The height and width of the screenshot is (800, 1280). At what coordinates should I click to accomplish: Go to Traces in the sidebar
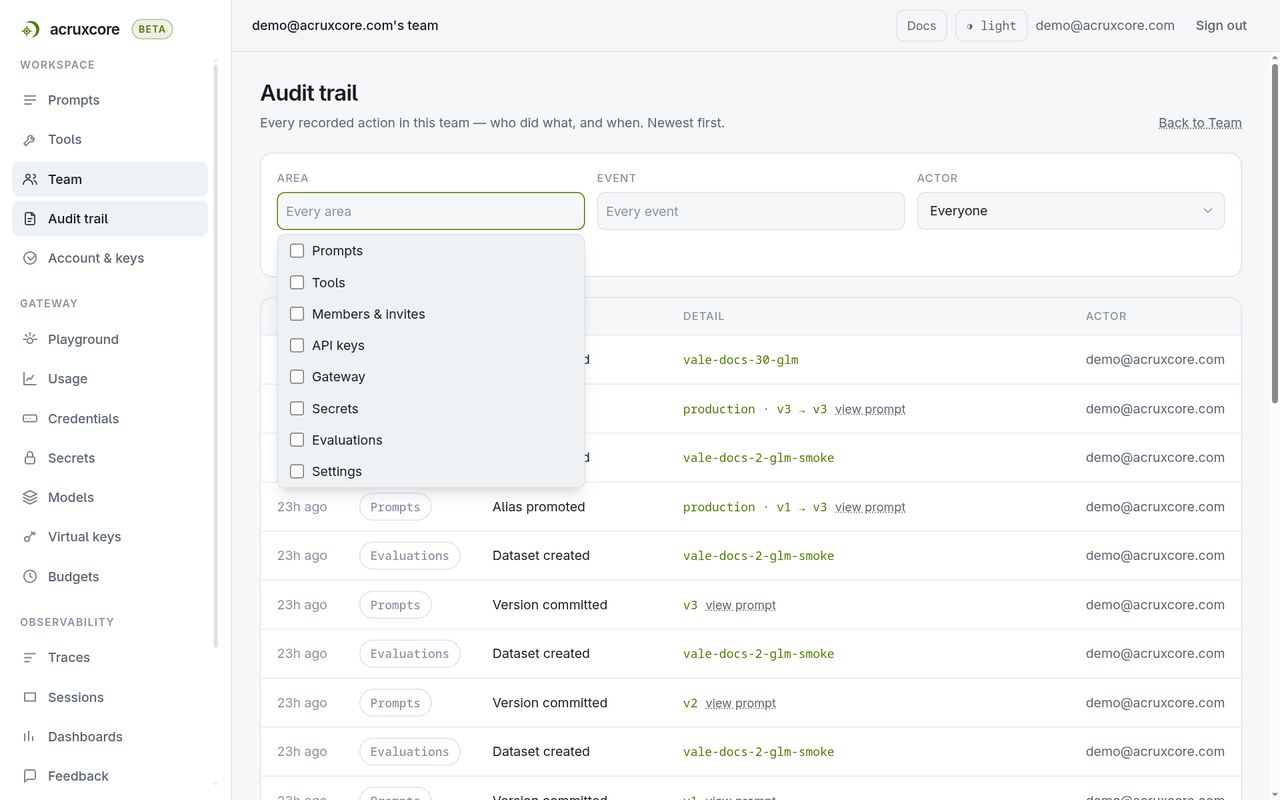110,657
